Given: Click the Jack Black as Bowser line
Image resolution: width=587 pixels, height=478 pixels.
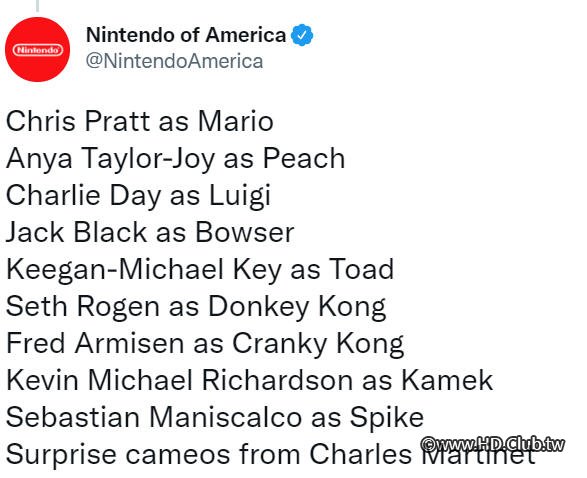Looking at the screenshot, I should (150, 232).
